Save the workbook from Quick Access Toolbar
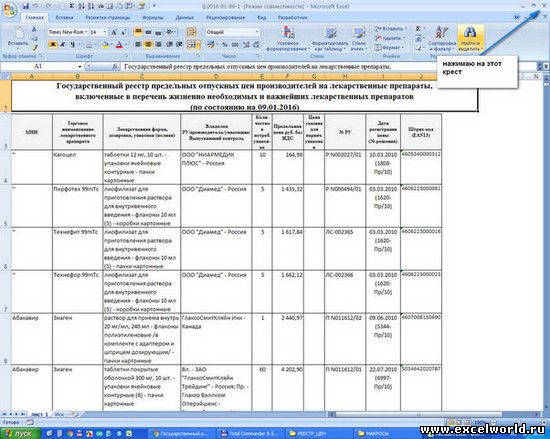 (x=26, y=6)
